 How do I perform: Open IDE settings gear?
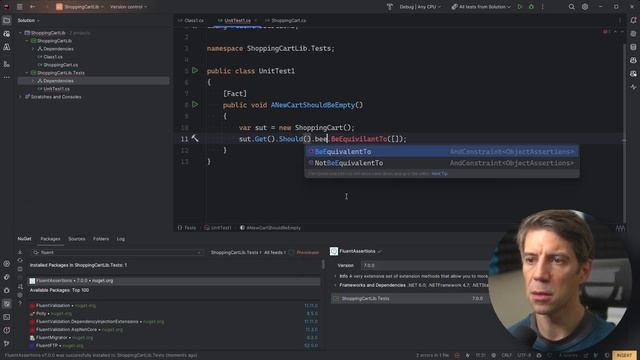(x=585, y=7)
